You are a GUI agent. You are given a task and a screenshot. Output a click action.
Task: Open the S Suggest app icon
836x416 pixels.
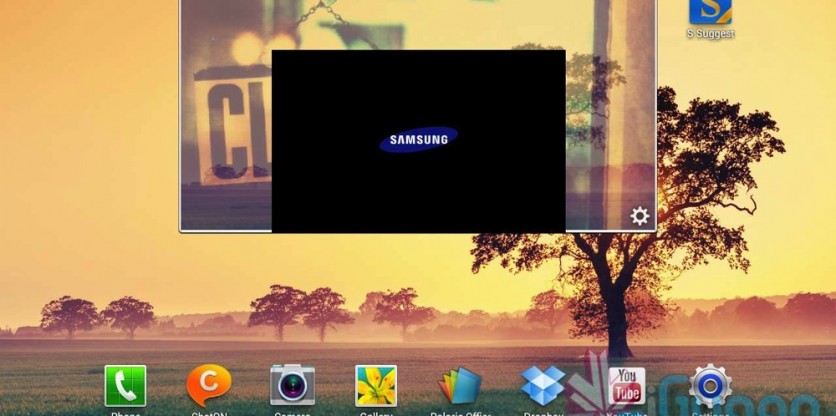click(x=710, y=10)
